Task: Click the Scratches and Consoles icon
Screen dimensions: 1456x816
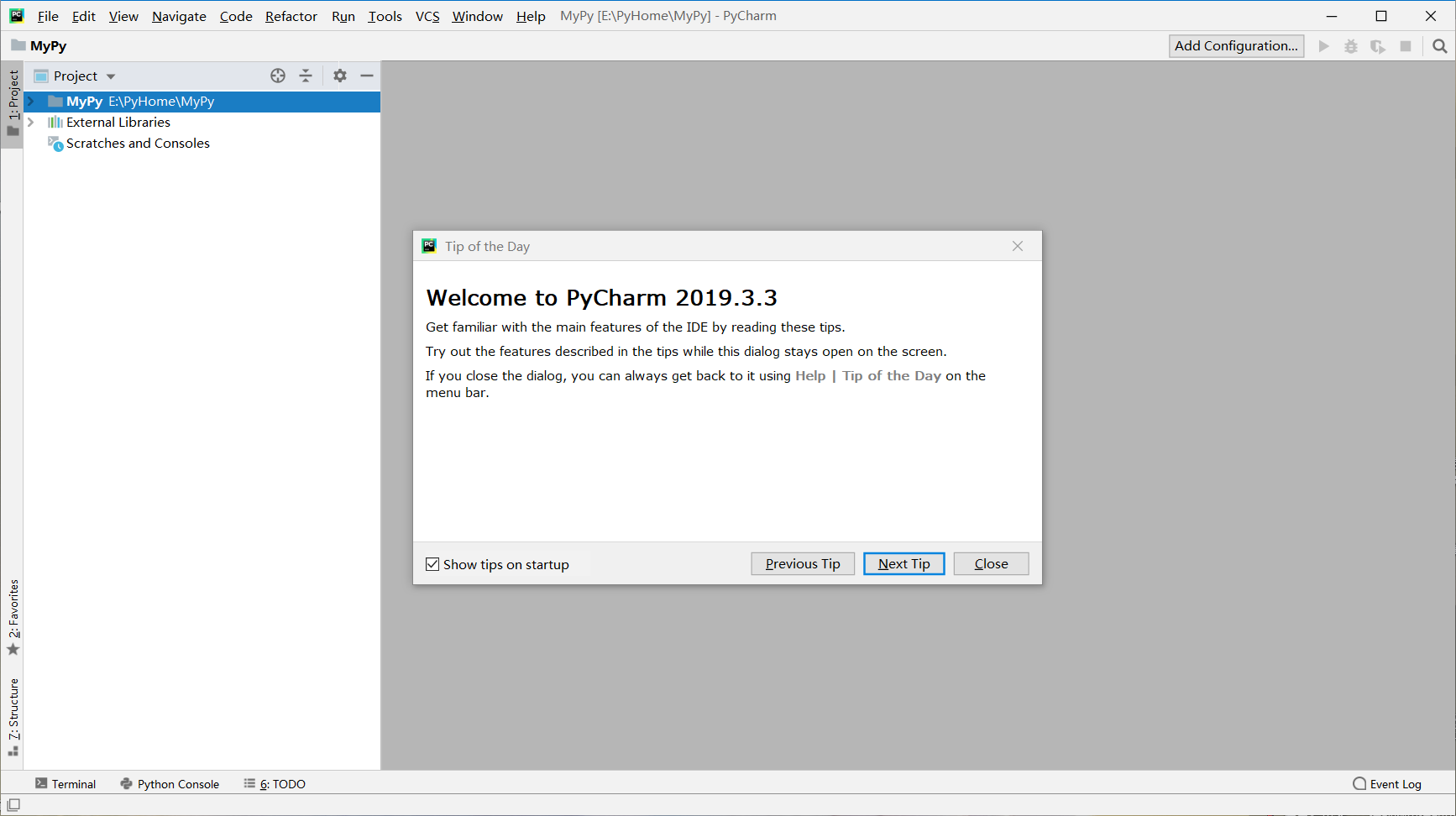Action: pos(55,144)
